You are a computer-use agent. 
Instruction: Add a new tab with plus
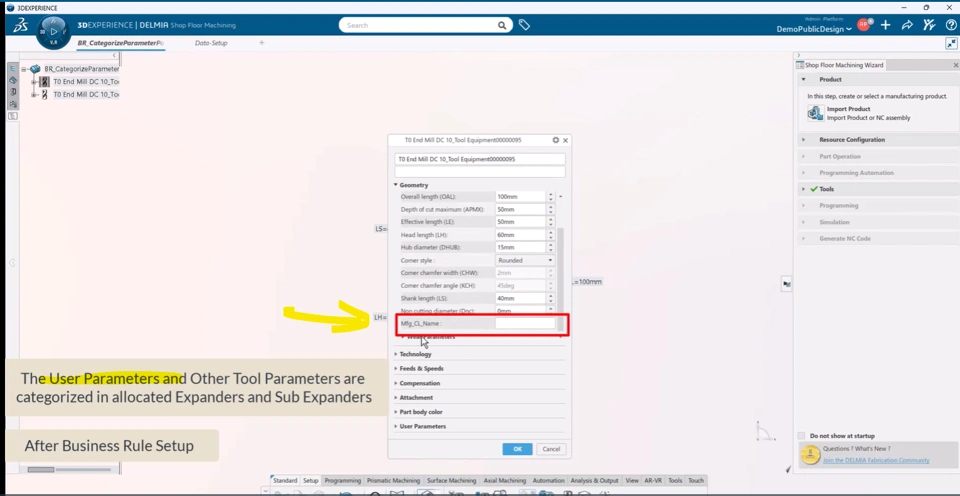pos(261,43)
